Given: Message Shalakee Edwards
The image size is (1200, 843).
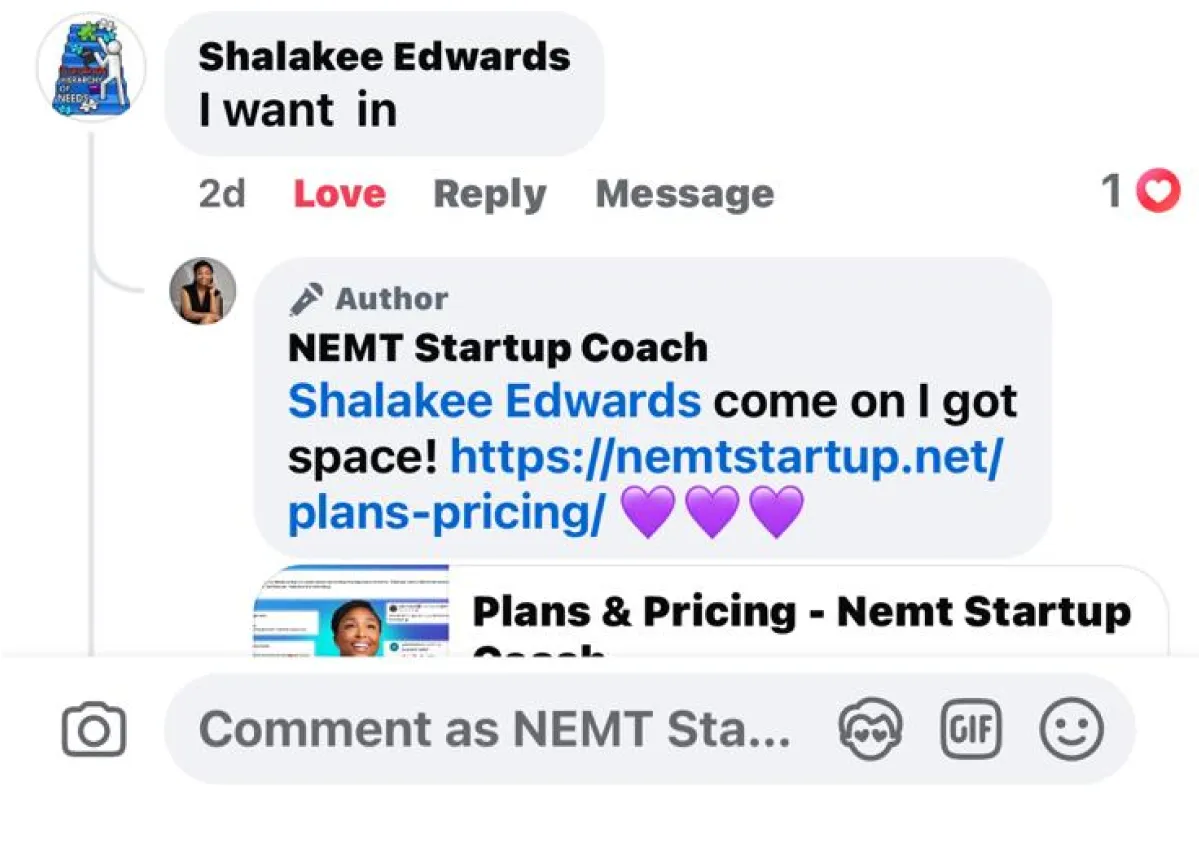Looking at the screenshot, I should click(x=684, y=194).
